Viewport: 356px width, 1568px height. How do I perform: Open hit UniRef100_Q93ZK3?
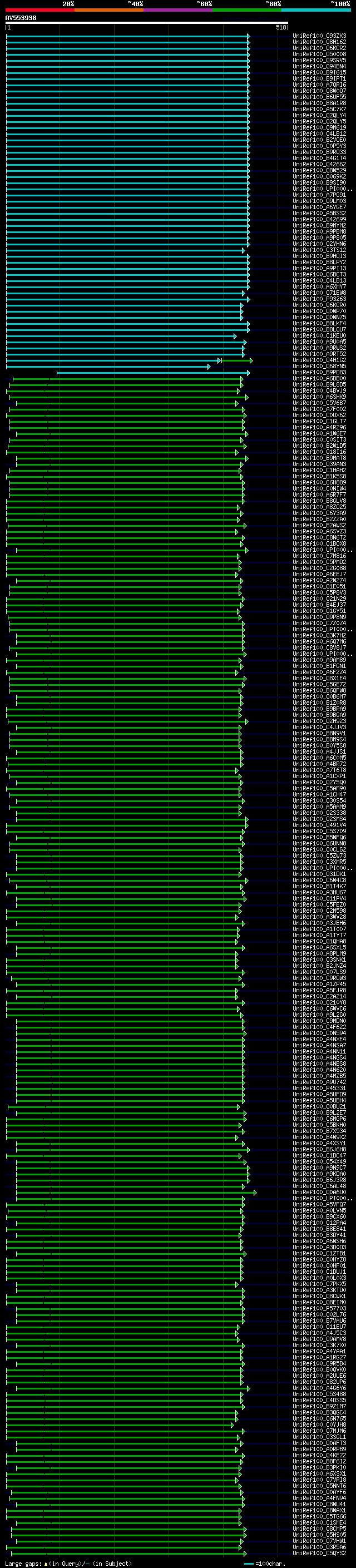pos(319,36)
